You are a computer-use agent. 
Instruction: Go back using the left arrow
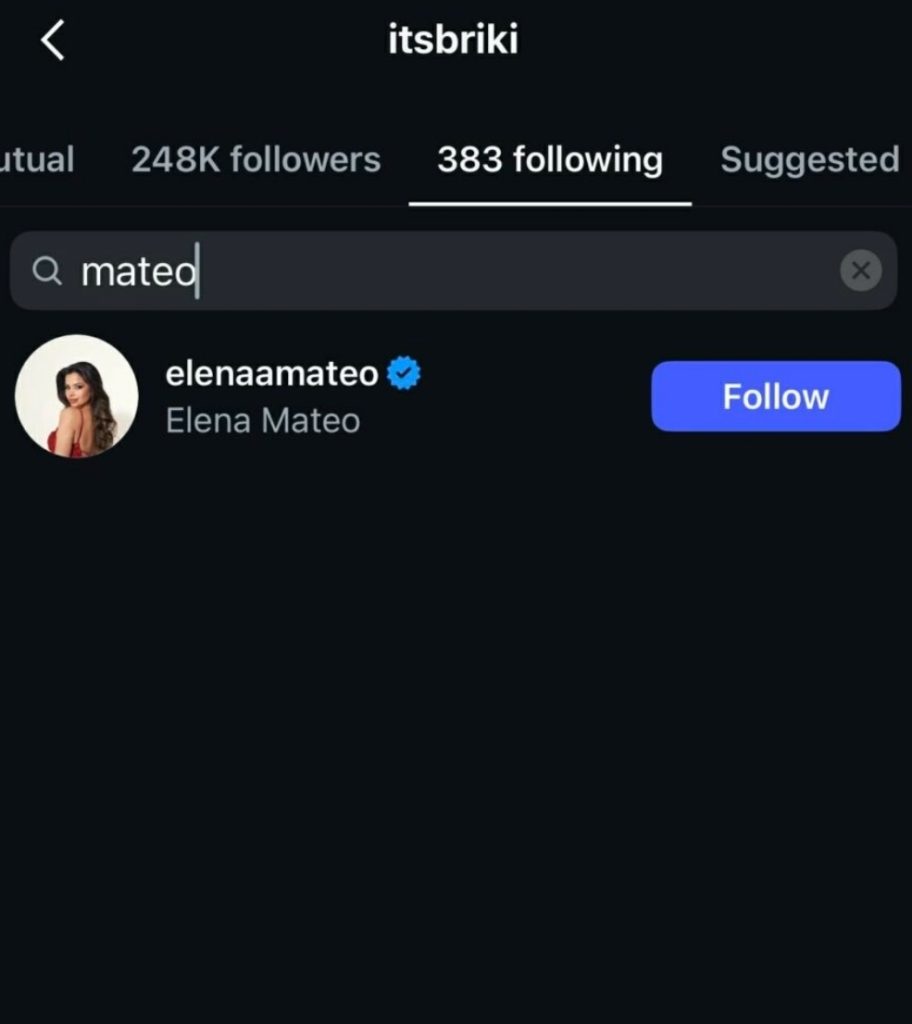(53, 41)
